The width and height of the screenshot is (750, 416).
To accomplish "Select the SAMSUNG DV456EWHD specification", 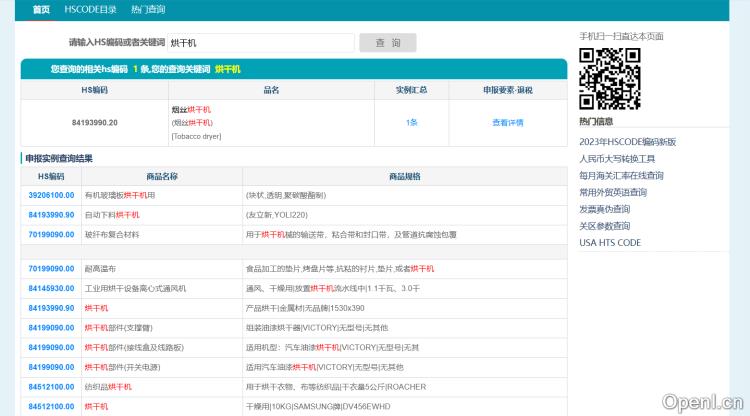I will click(318, 406).
